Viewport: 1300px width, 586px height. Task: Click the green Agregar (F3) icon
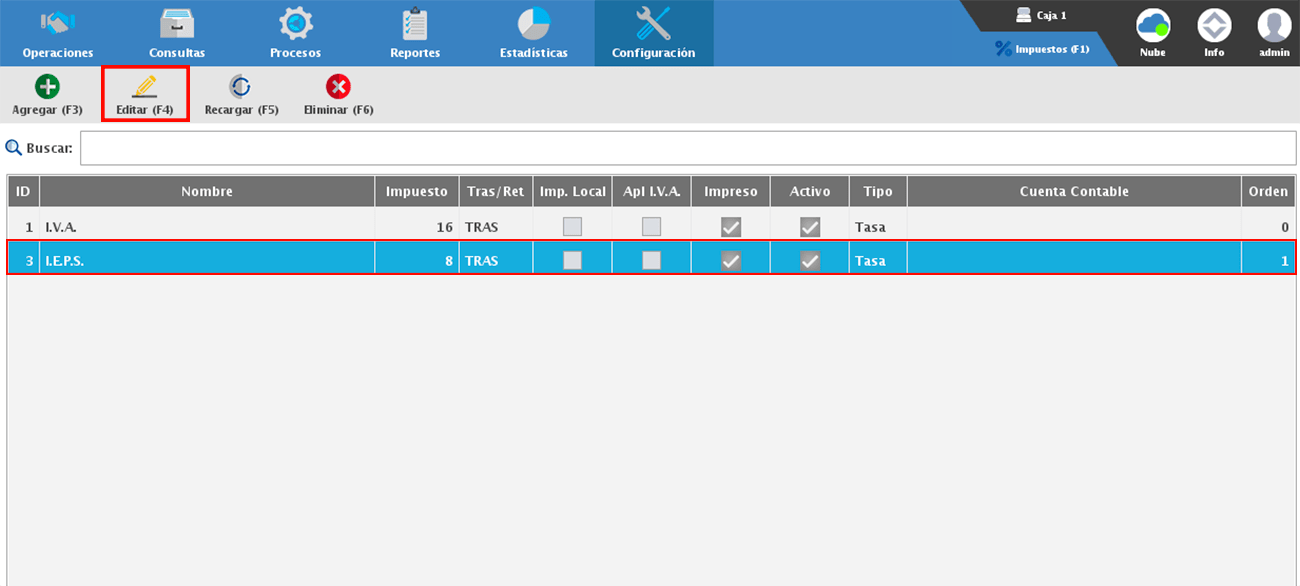click(x=47, y=87)
